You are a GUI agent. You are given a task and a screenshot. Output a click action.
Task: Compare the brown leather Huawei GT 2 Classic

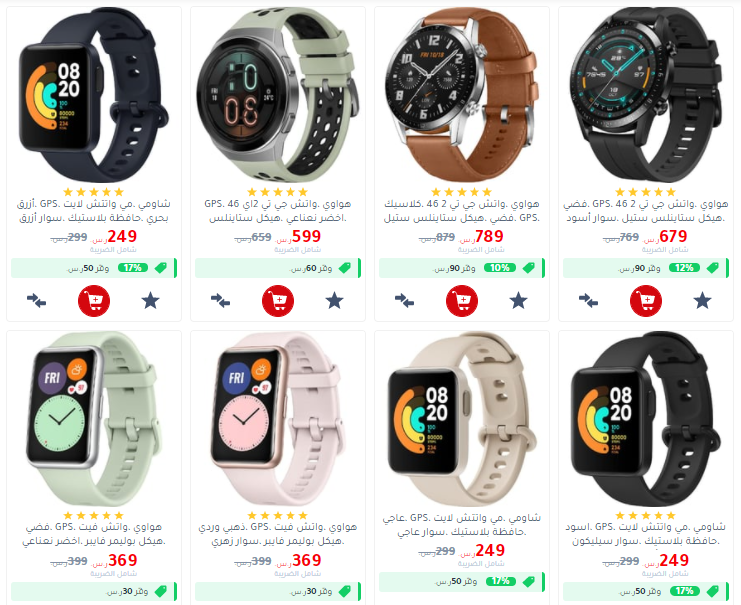coord(404,301)
